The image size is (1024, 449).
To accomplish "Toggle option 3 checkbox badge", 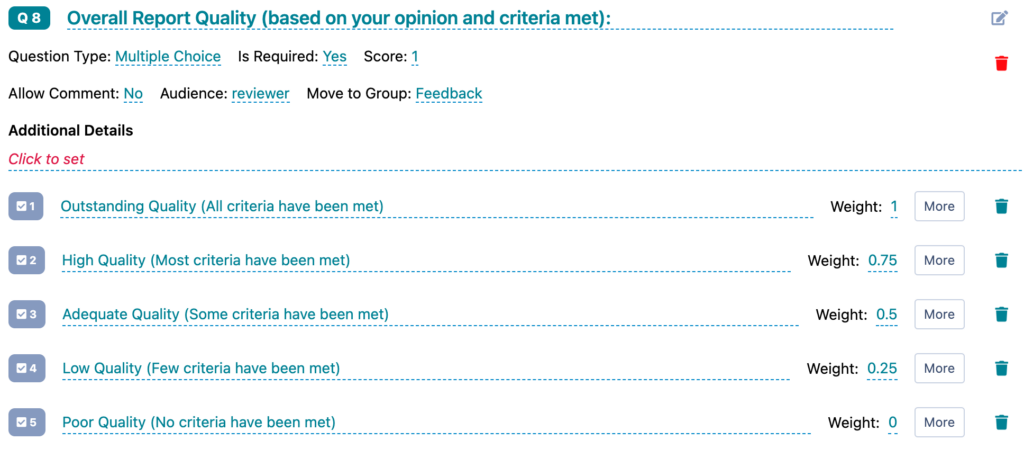I will [27, 314].
